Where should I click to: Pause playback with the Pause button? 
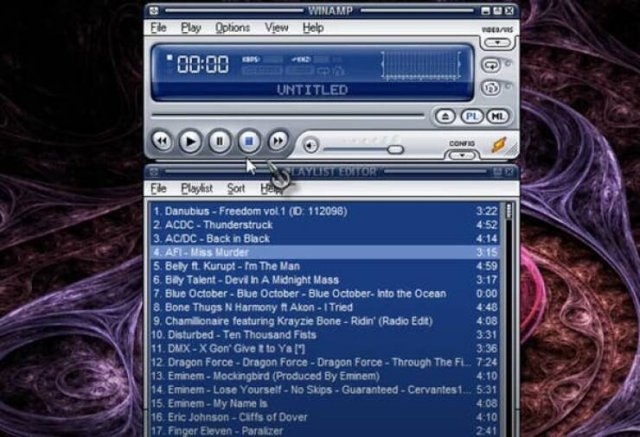coord(220,142)
